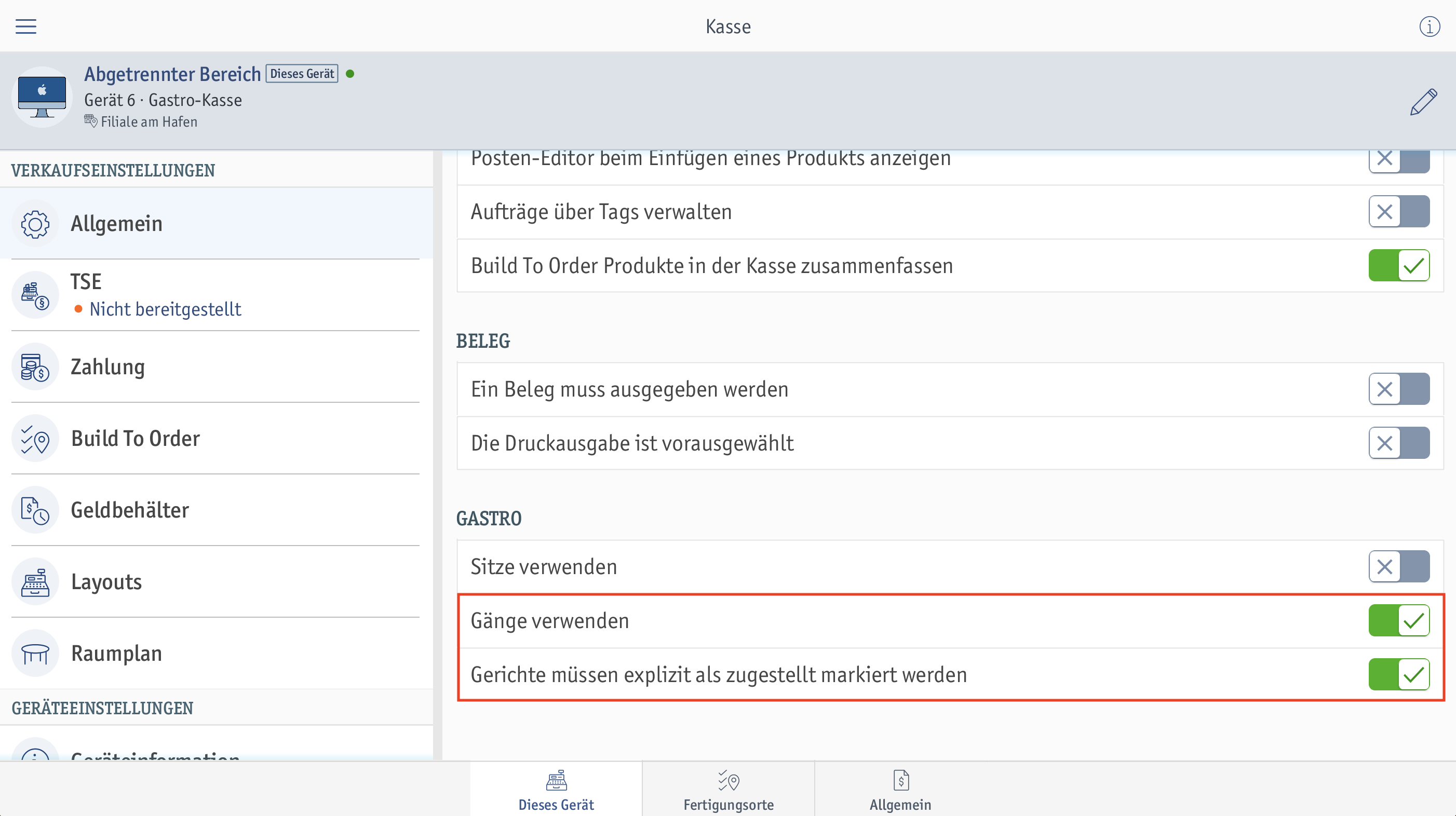
Task: Click GERÄTEEINSTELLUNGEN section header
Action: coord(102,708)
